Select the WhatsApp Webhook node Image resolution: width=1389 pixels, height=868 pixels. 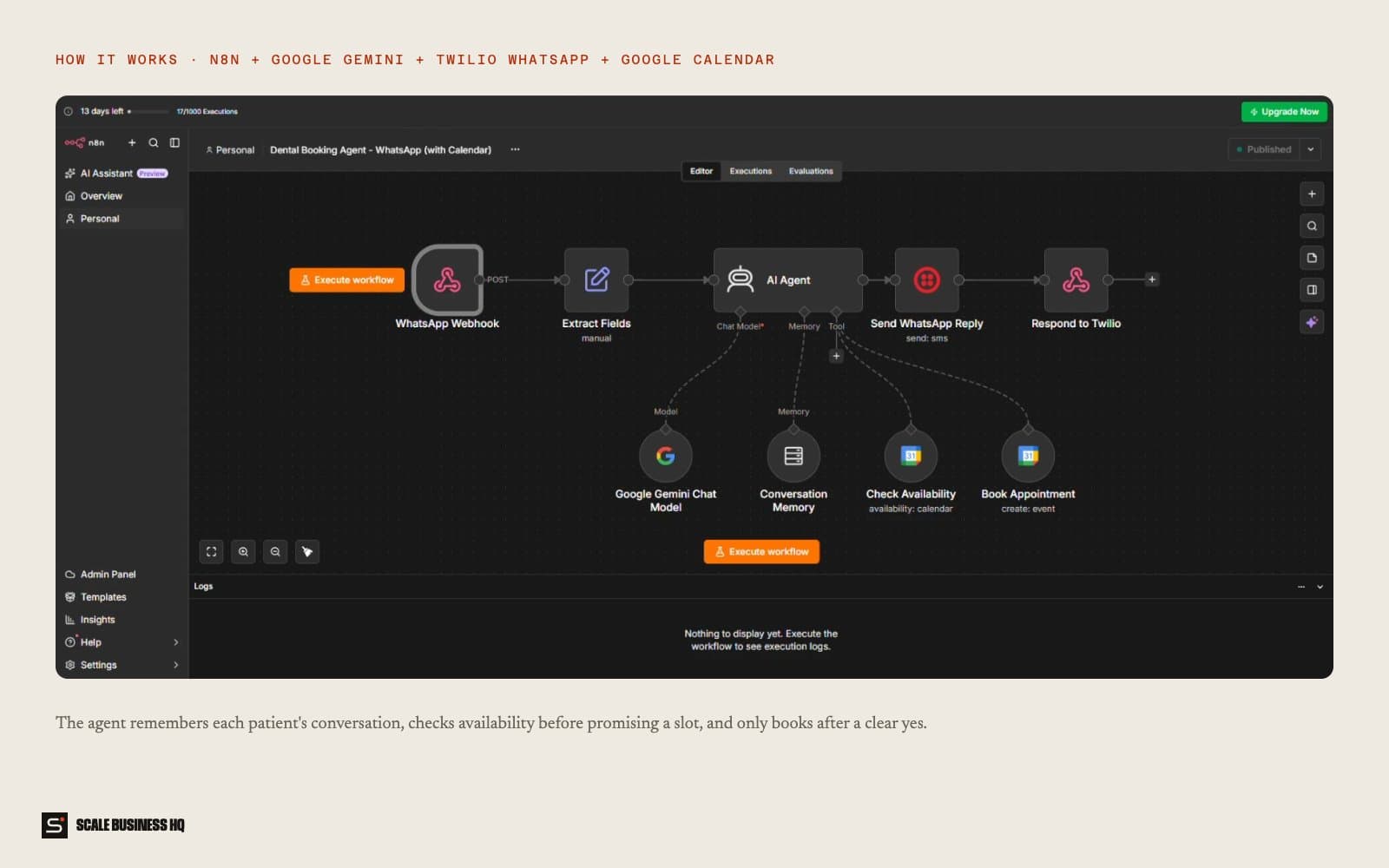coord(447,279)
